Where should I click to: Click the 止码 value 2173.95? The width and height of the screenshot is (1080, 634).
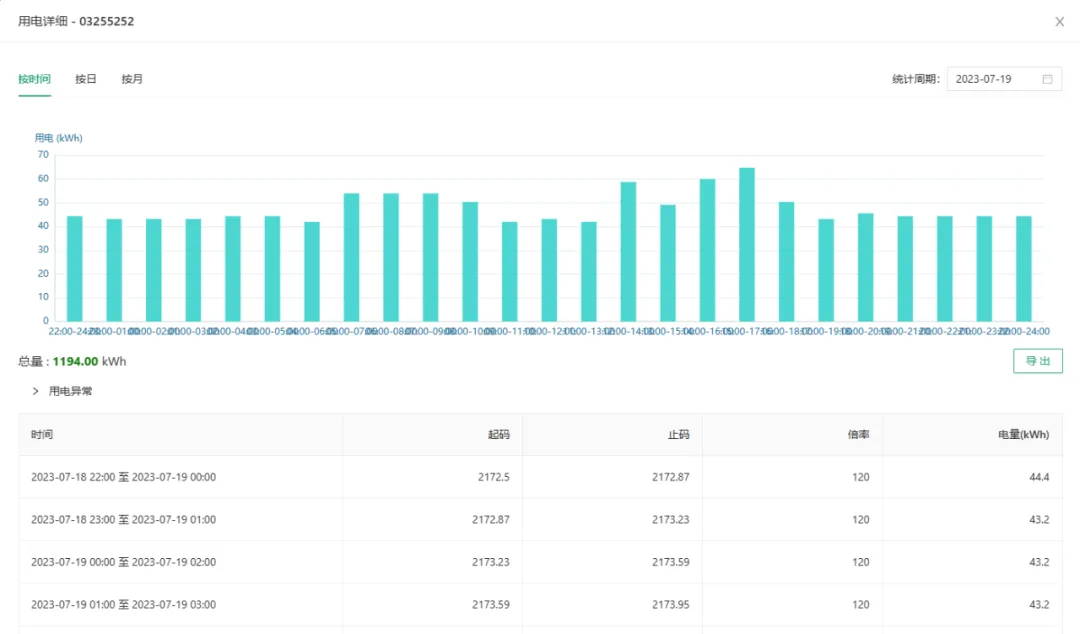pos(671,605)
